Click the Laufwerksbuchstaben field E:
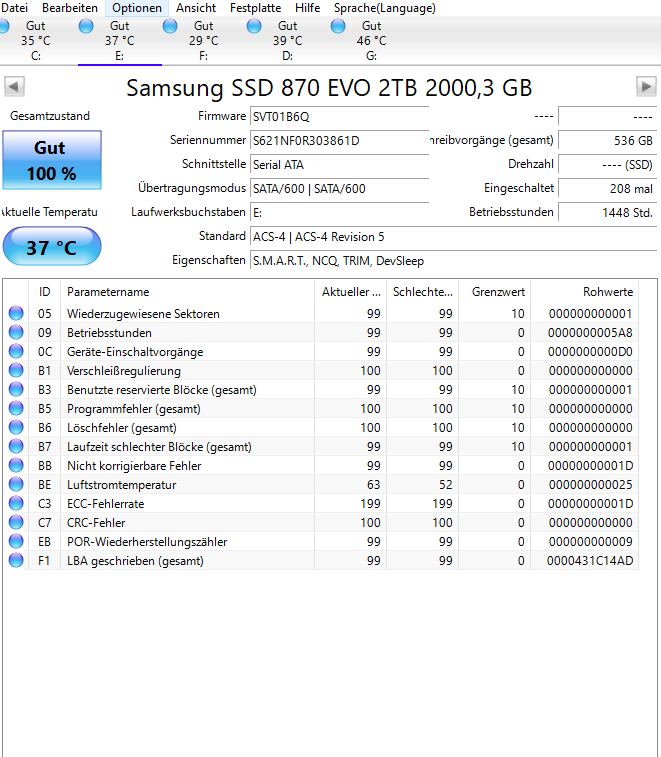This screenshot has width=661, height=757. 339,213
